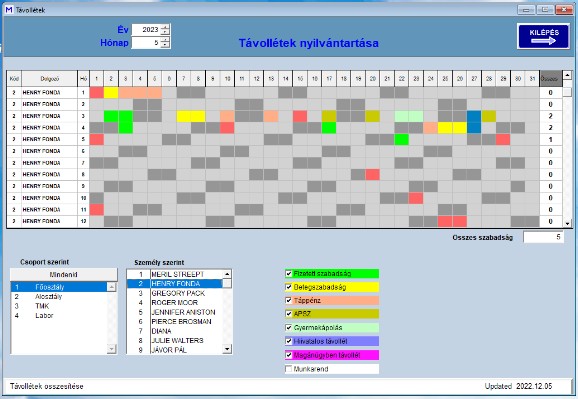Enable the Munkarend checkbox
This screenshot has width=578, height=399.
click(x=289, y=369)
